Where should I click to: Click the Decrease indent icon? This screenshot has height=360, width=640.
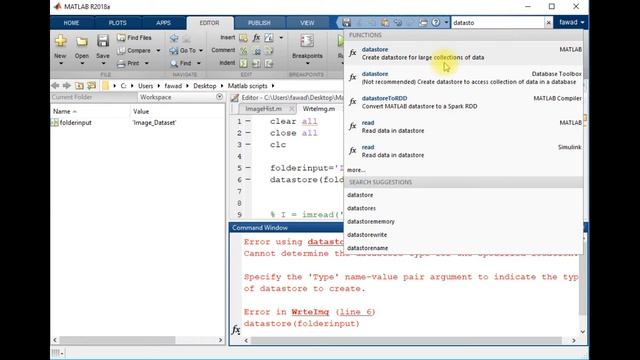coord(269,63)
